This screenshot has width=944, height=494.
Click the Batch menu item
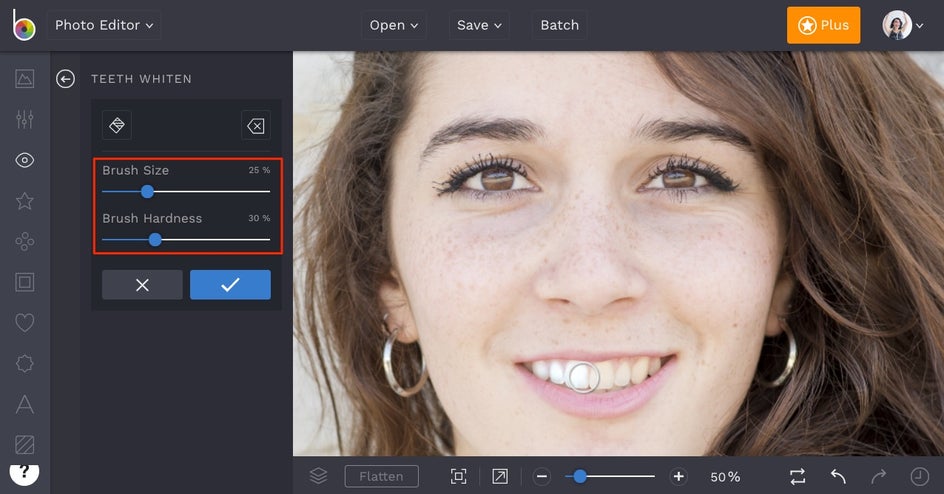pos(559,25)
